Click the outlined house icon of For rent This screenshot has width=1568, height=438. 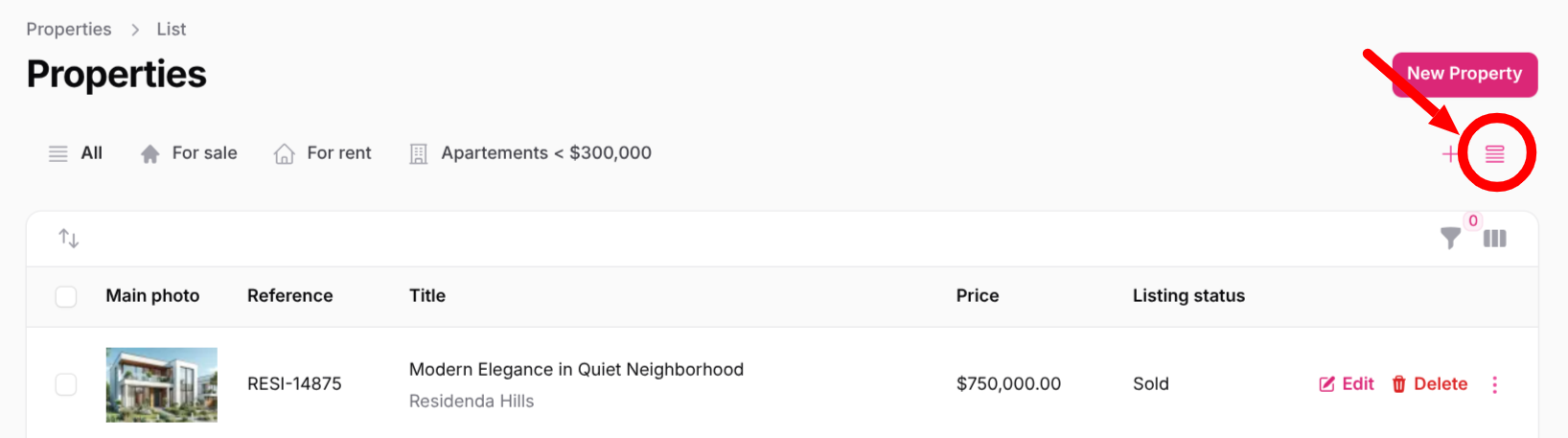[284, 154]
